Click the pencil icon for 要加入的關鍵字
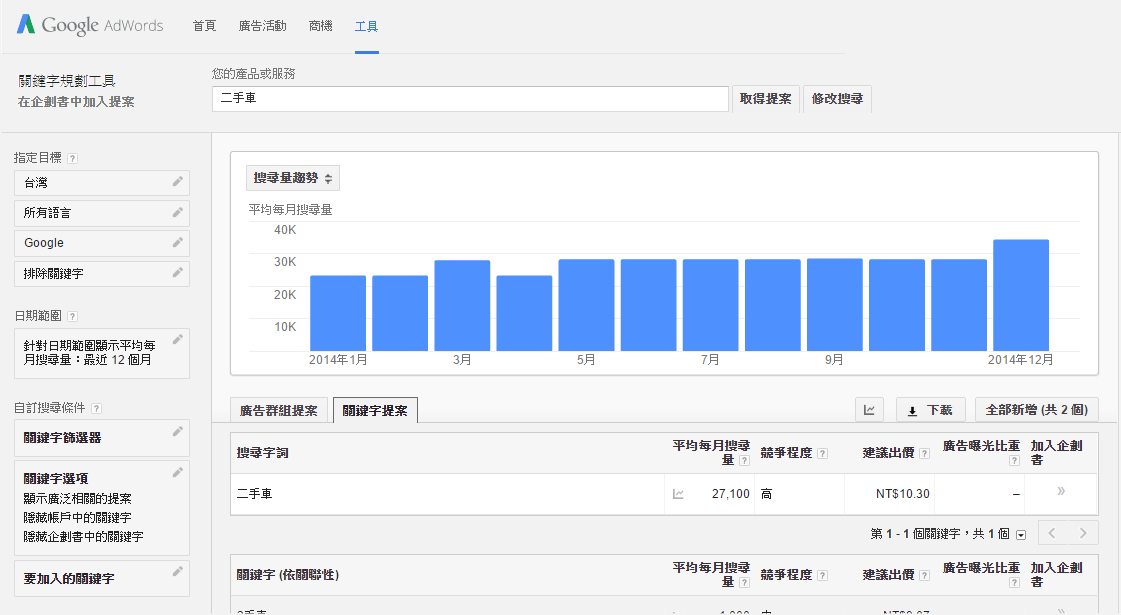 point(178,571)
